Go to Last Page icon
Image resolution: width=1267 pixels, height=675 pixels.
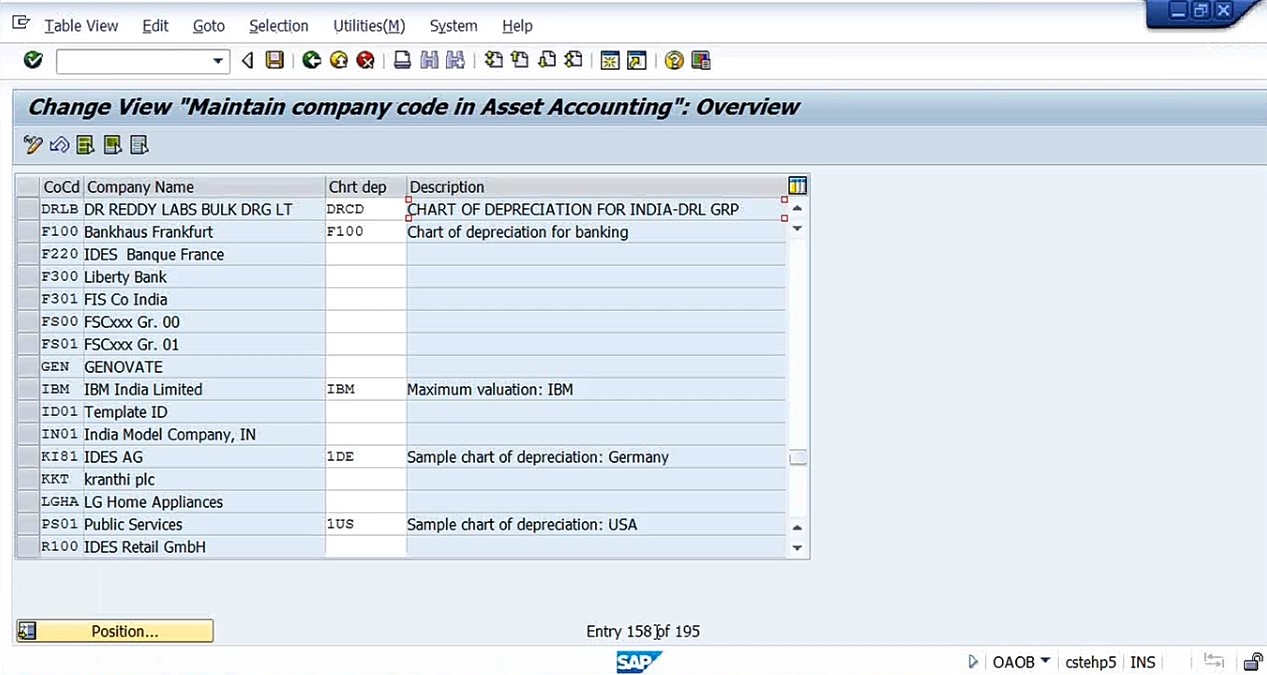coord(574,61)
